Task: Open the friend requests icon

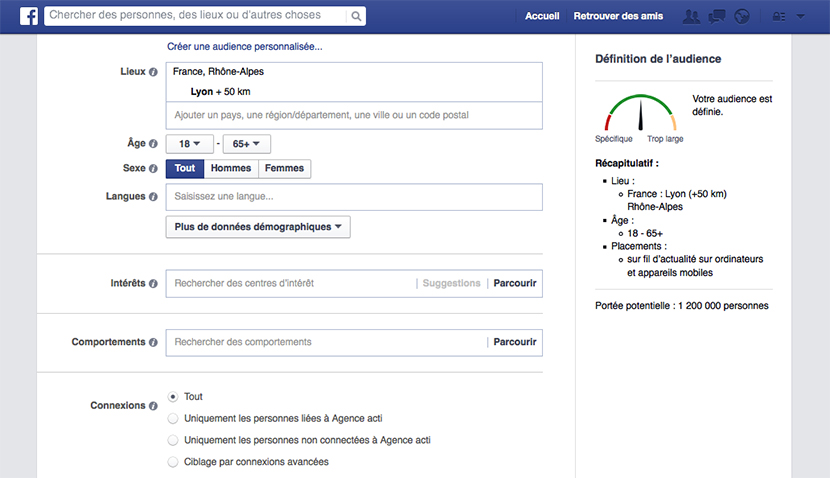Action: [x=691, y=16]
